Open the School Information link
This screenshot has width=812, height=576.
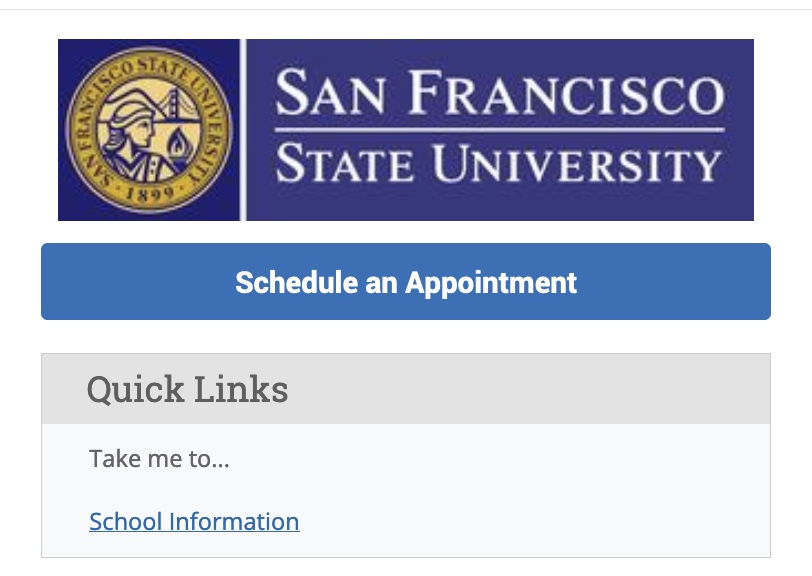coord(194,521)
